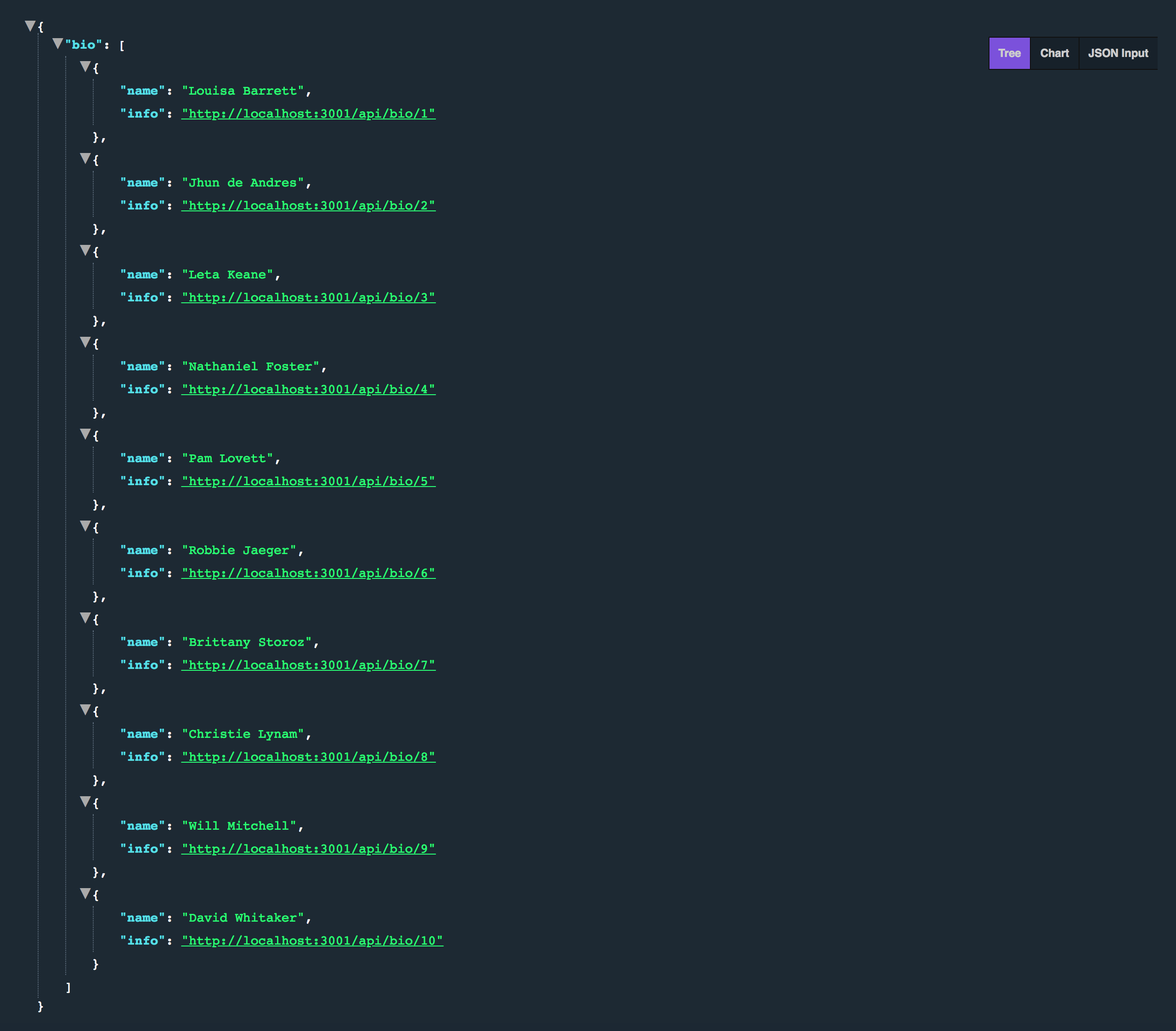Collapse the Nathaniel Foster object

[85, 342]
